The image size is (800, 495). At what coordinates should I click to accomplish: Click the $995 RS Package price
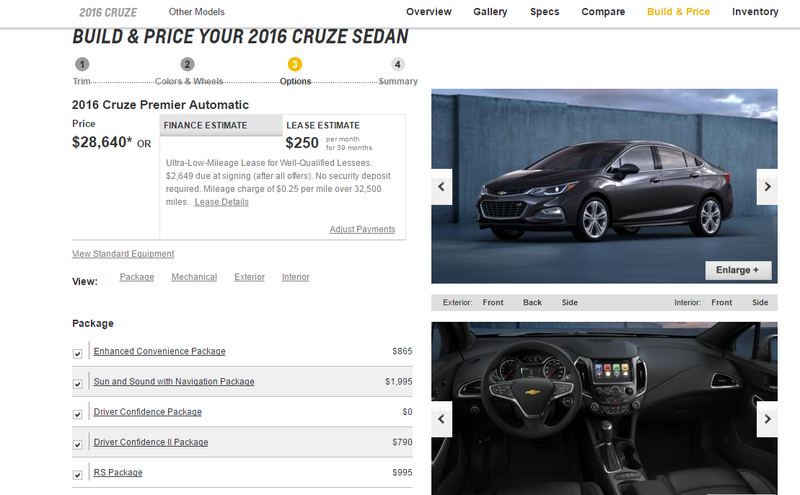[x=402, y=473]
